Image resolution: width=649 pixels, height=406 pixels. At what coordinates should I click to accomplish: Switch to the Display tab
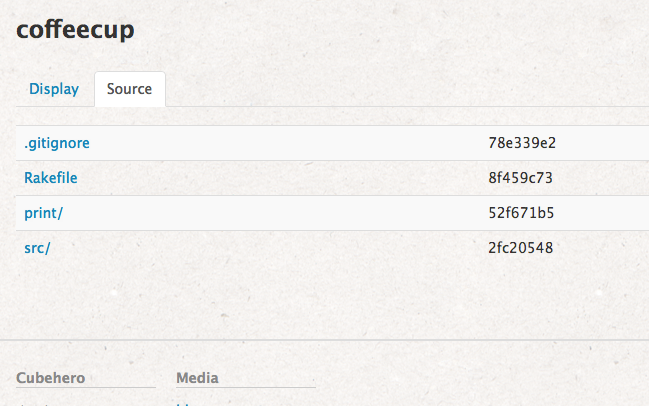[54, 89]
